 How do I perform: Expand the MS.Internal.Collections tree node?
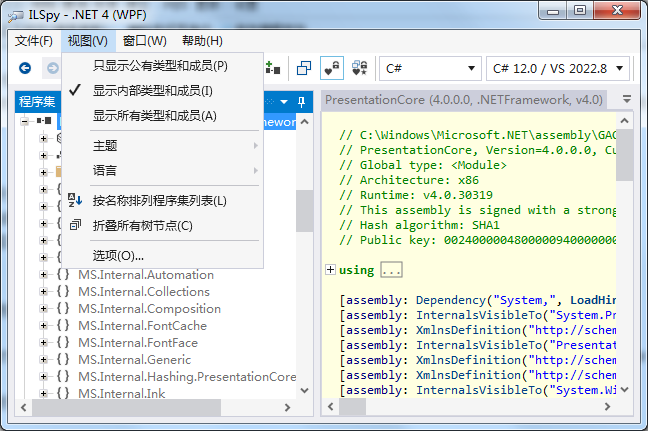click(44, 292)
